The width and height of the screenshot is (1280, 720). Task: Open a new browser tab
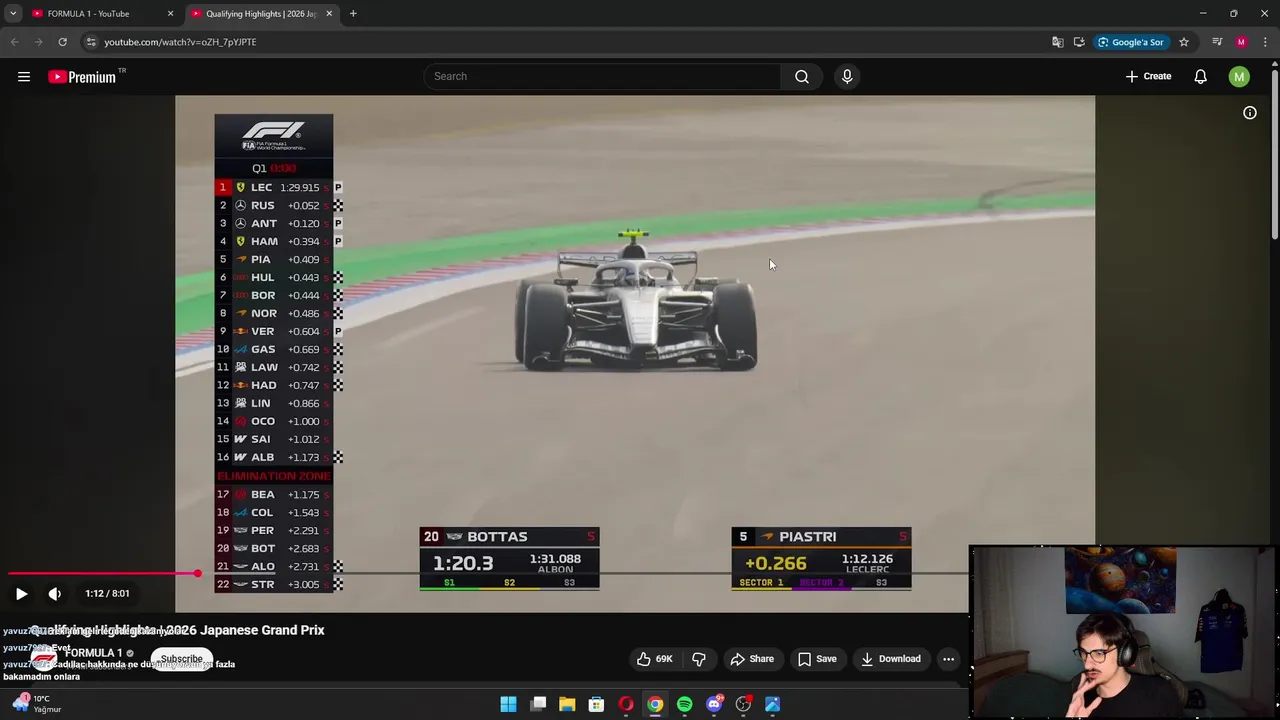(353, 14)
